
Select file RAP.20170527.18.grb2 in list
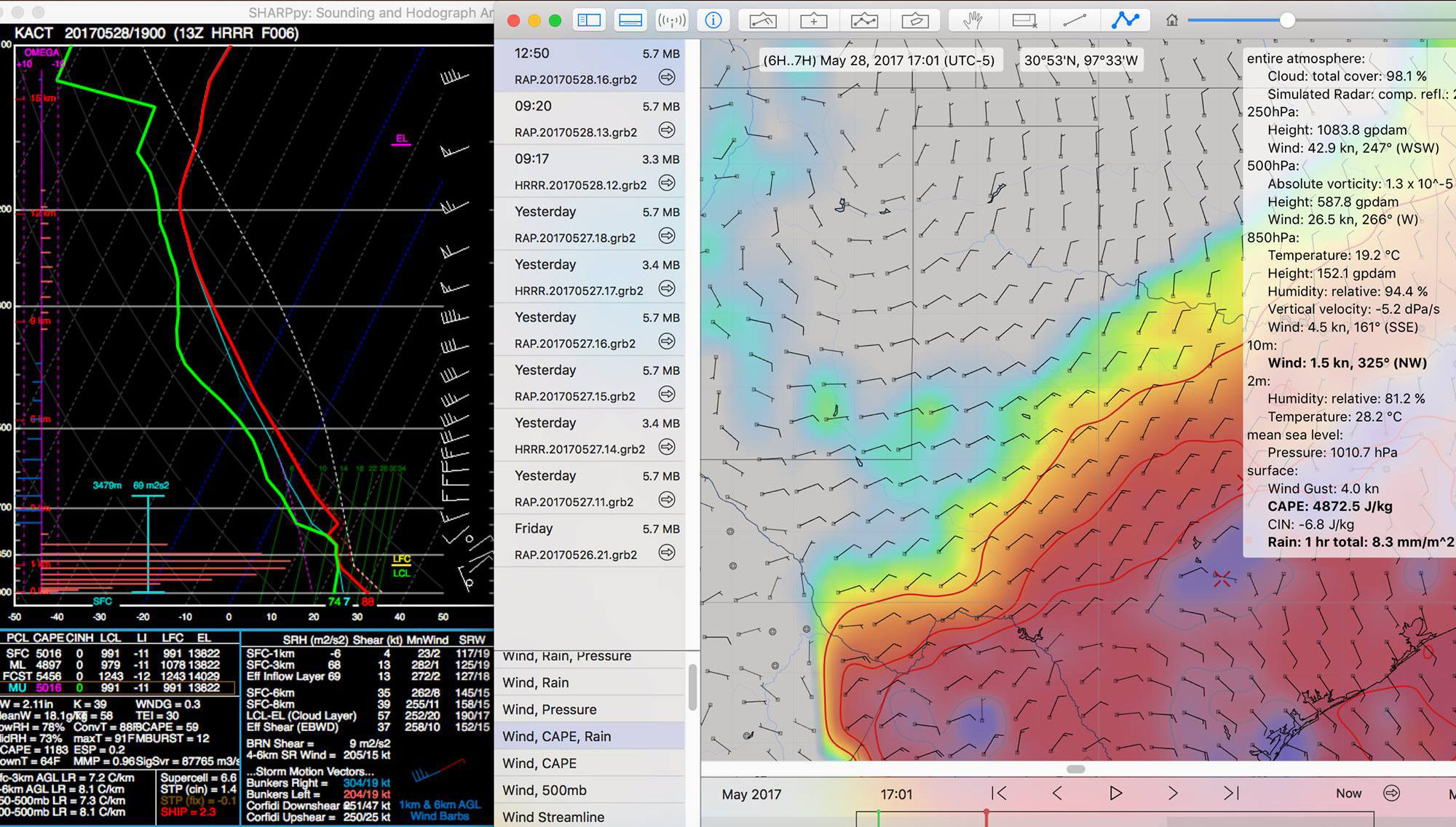coord(590,224)
